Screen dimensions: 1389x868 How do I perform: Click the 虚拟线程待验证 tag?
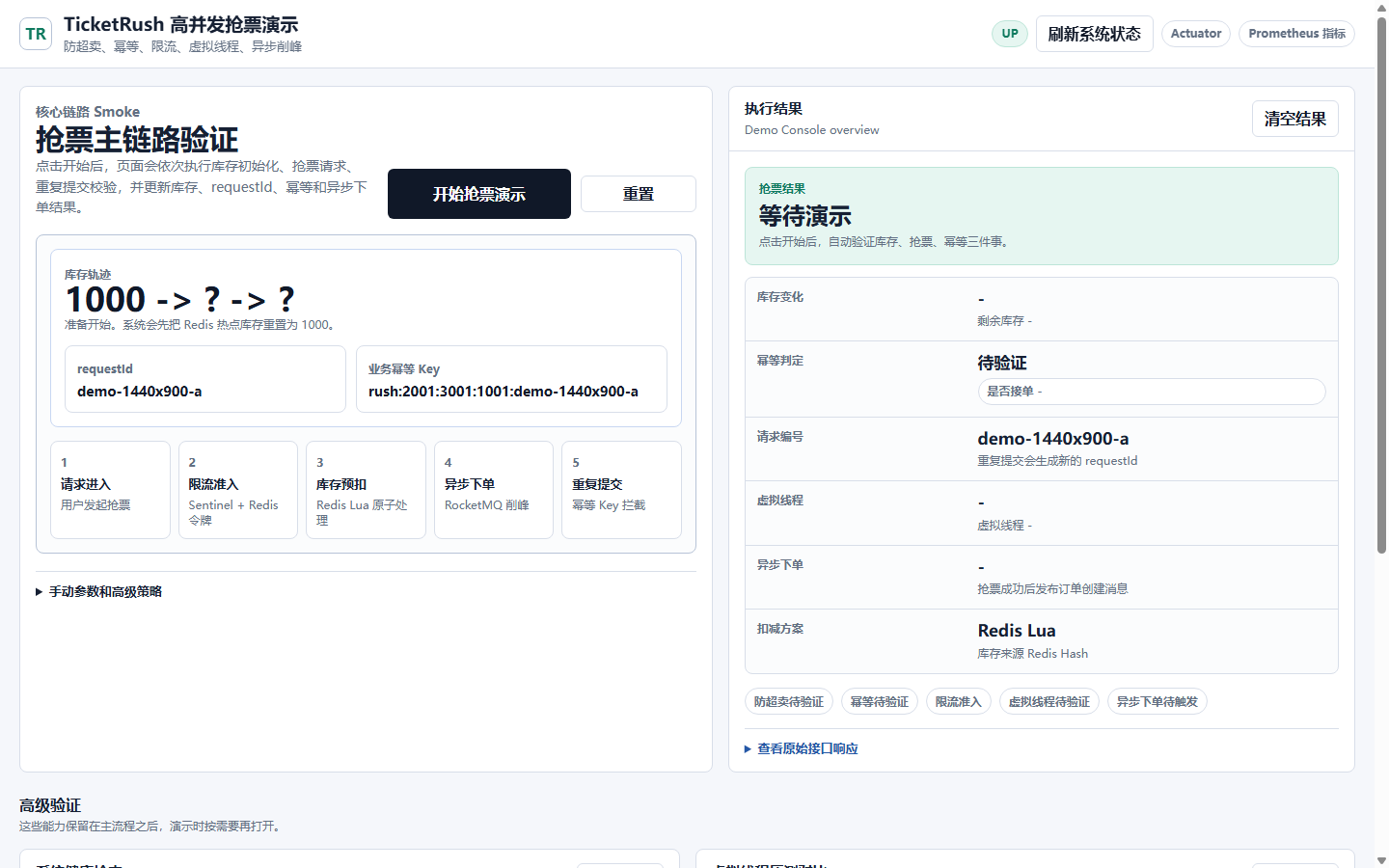[x=1049, y=702]
